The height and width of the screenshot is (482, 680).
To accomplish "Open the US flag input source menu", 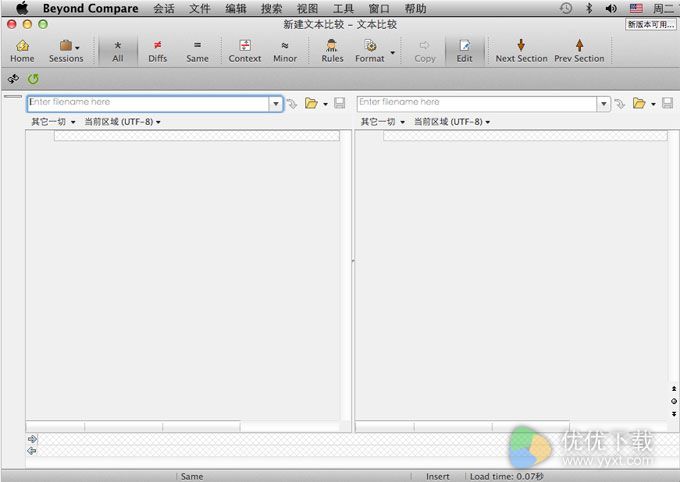I will (x=636, y=8).
